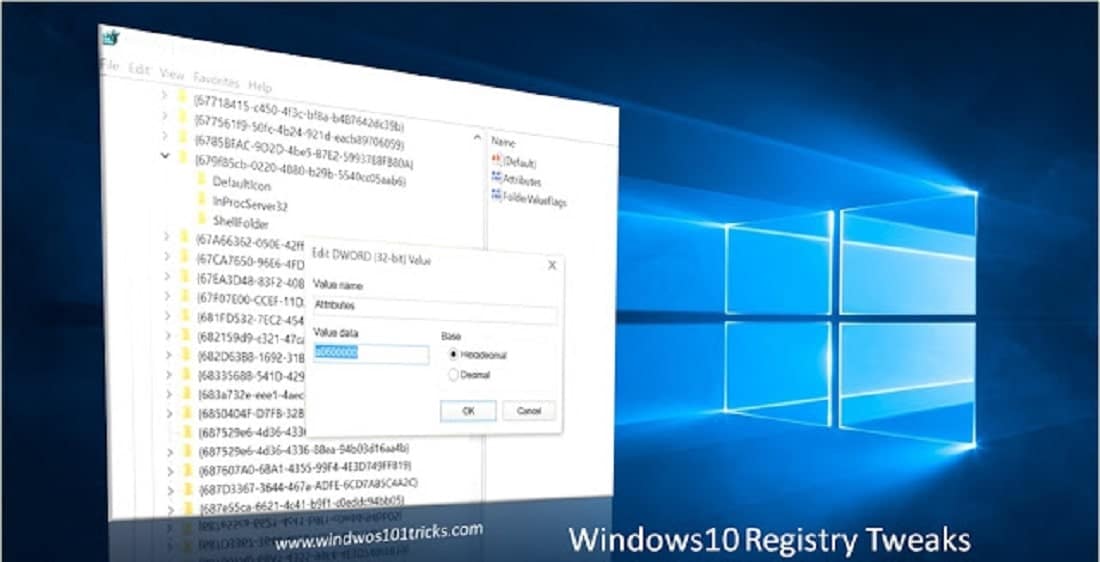Click the FolderValueFlags DWORD value icon
The image size is (1100, 562).
(497, 196)
